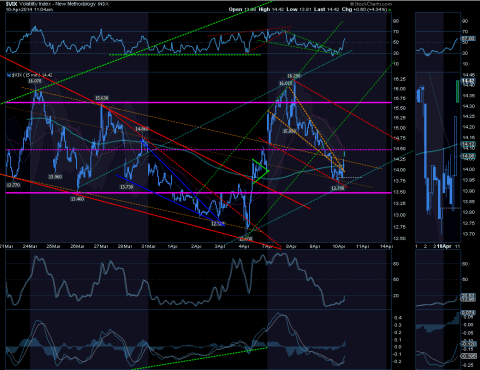Click the Low label in the quote header

click(x=292, y=9)
